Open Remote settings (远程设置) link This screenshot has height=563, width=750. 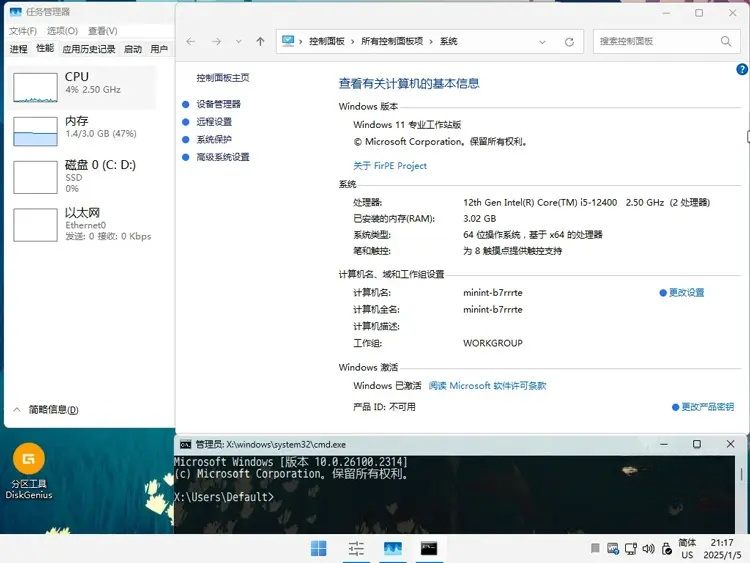tap(214, 122)
